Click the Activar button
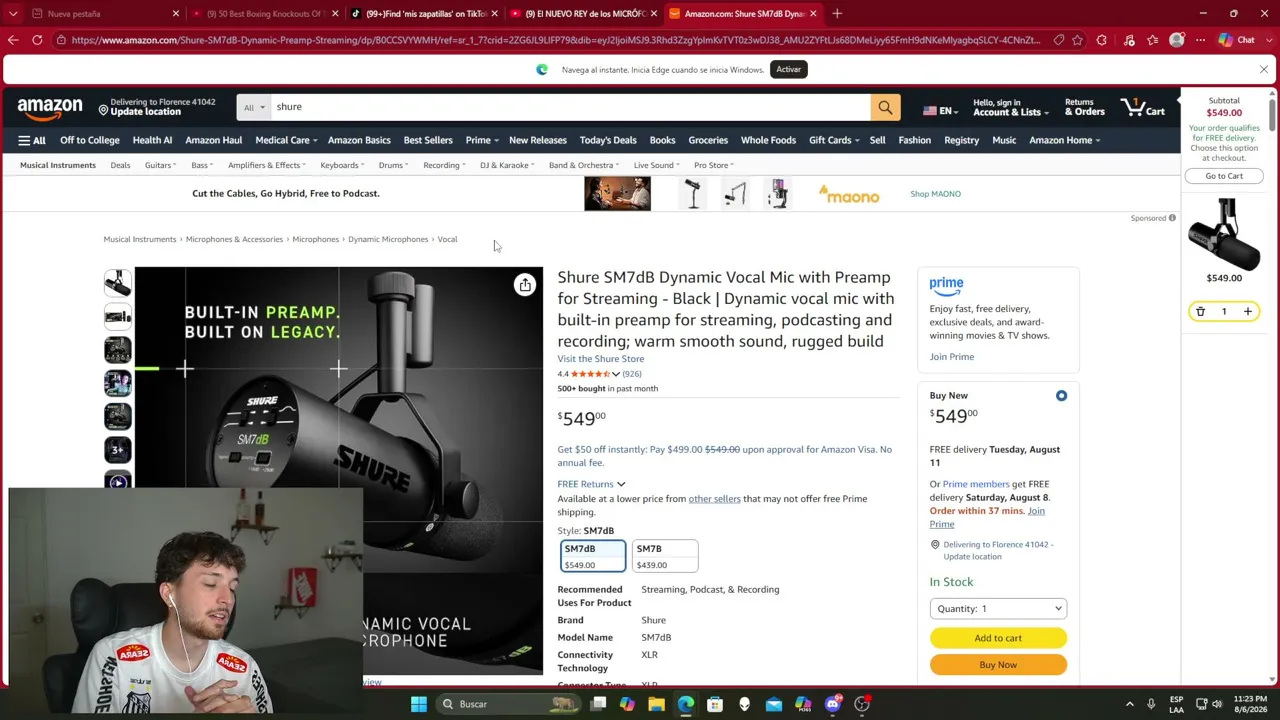Image resolution: width=1280 pixels, height=720 pixels. point(788,70)
